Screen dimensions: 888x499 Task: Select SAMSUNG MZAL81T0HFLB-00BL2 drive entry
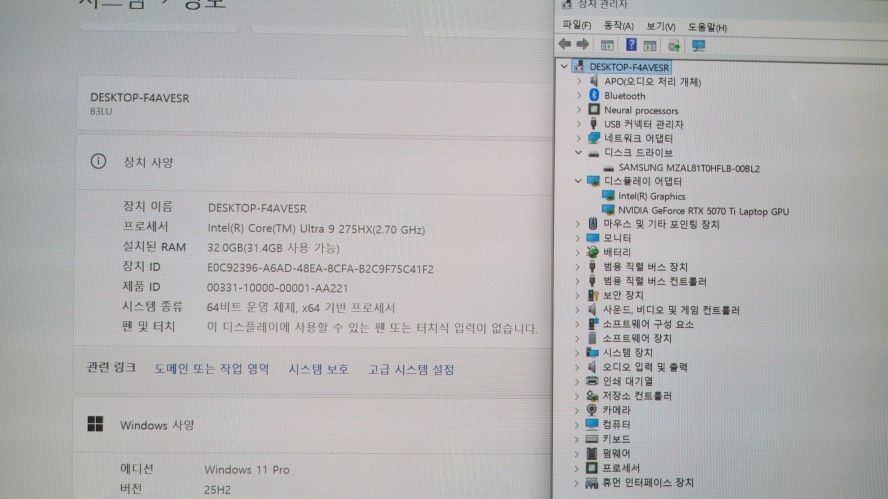point(689,168)
